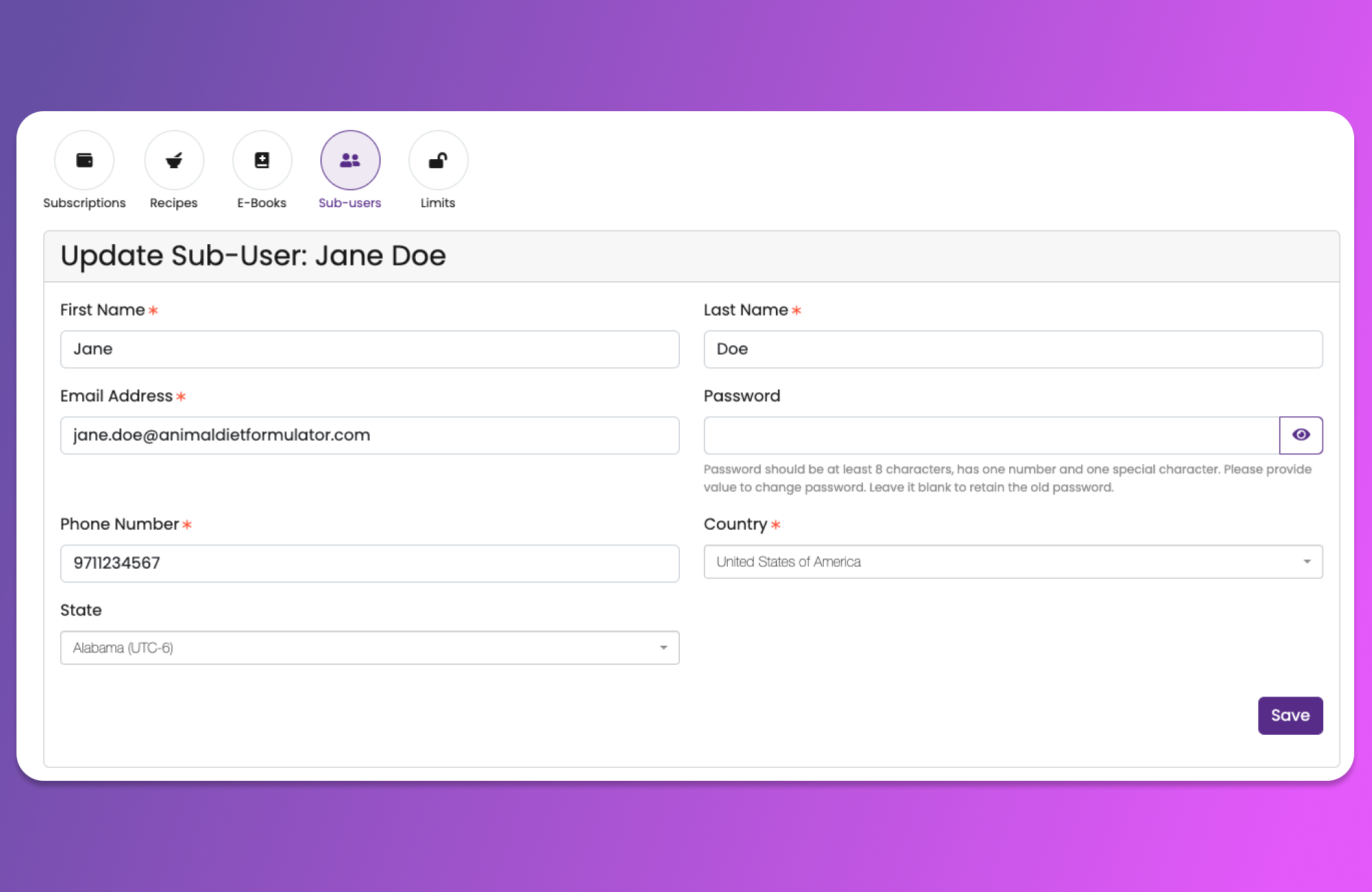Open the Limits unlock icon

(x=438, y=161)
